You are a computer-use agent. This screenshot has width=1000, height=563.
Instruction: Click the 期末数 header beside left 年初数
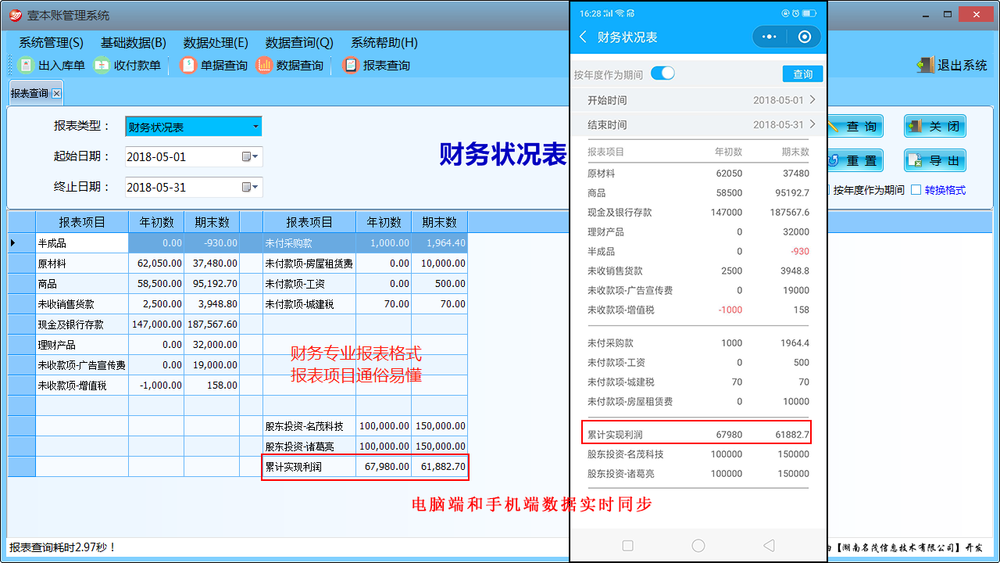212,222
